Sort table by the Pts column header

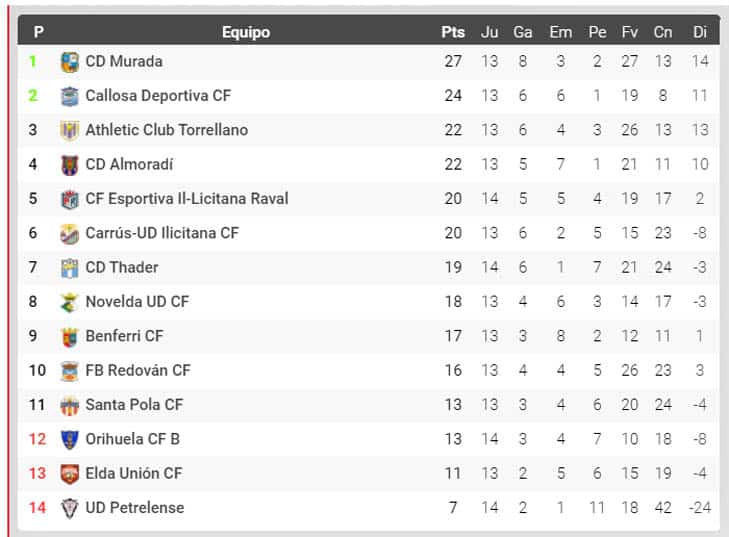tap(453, 32)
